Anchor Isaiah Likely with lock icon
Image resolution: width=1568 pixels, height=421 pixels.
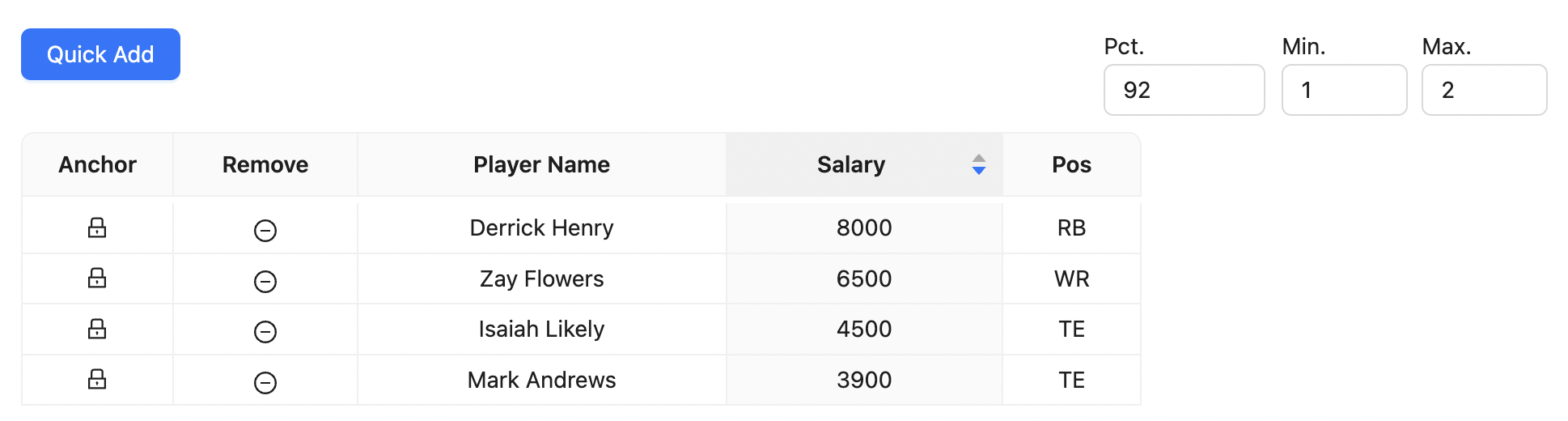point(97,329)
